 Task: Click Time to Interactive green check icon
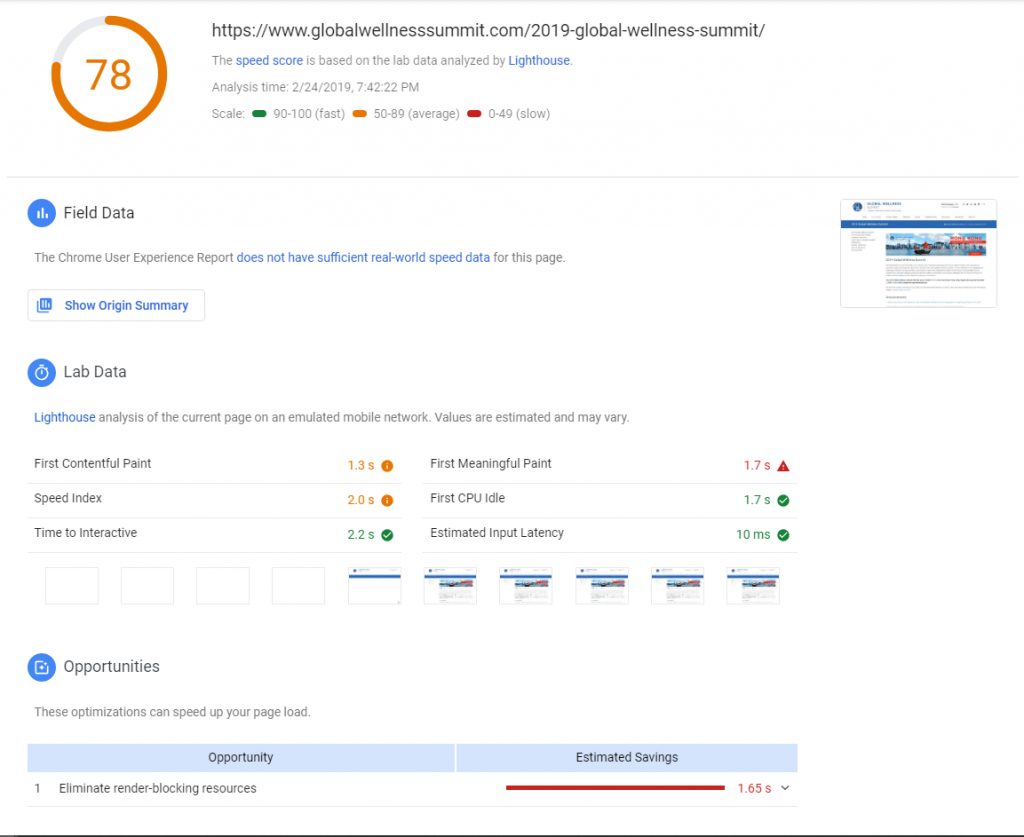387,535
